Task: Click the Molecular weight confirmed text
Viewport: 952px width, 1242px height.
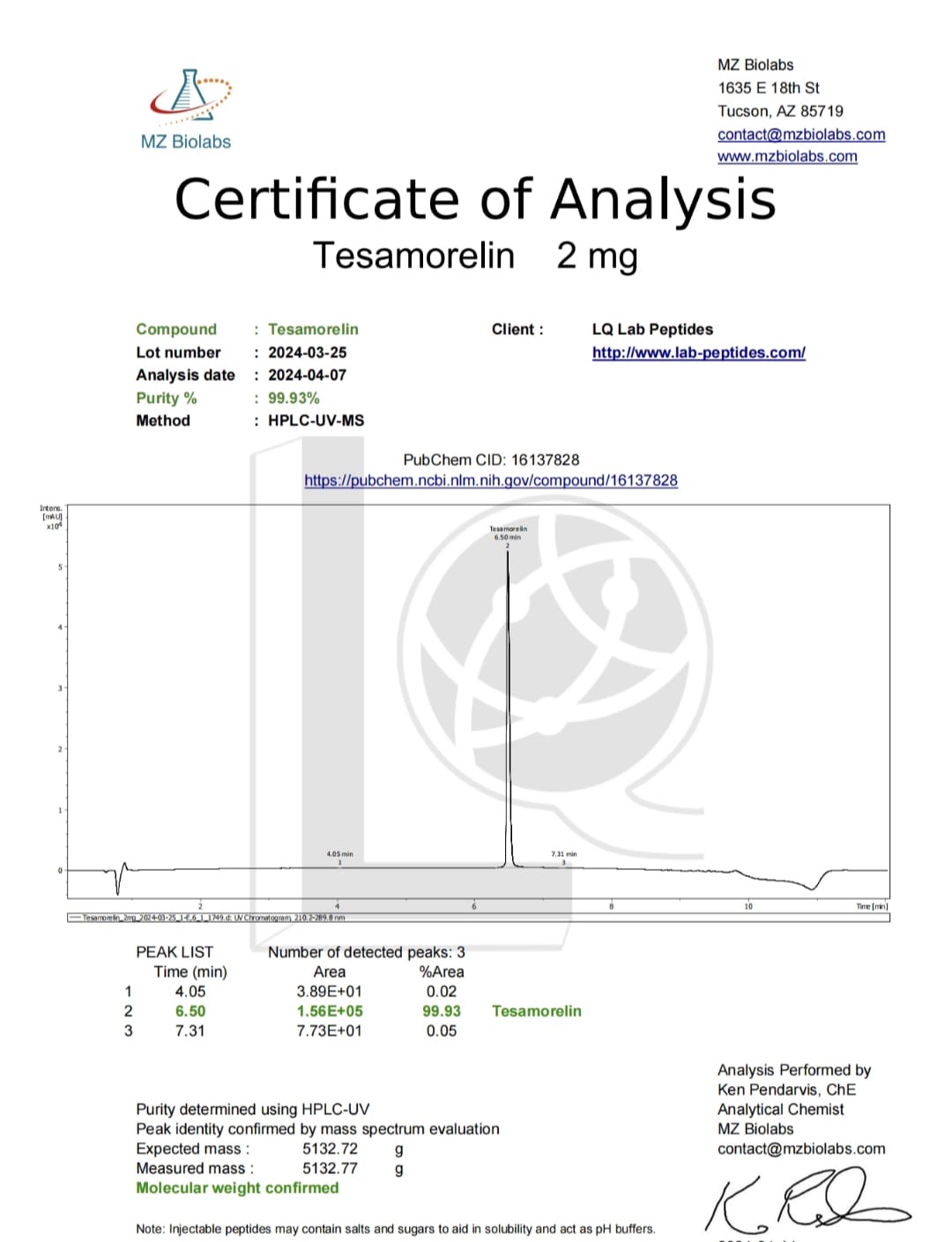Action: click(237, 1188)
